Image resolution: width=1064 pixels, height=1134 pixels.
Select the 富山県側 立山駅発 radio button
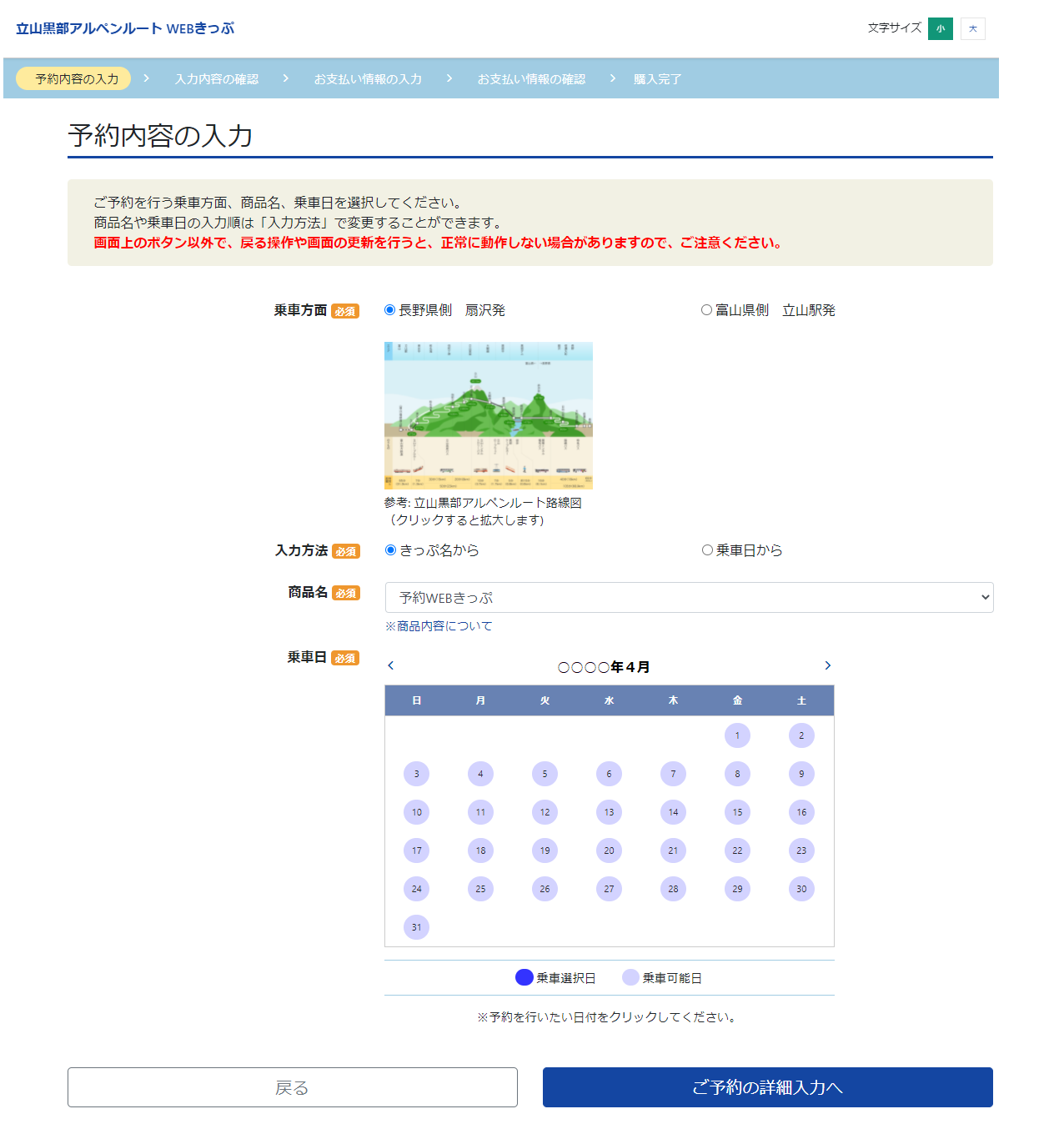(x=706, y=310)
